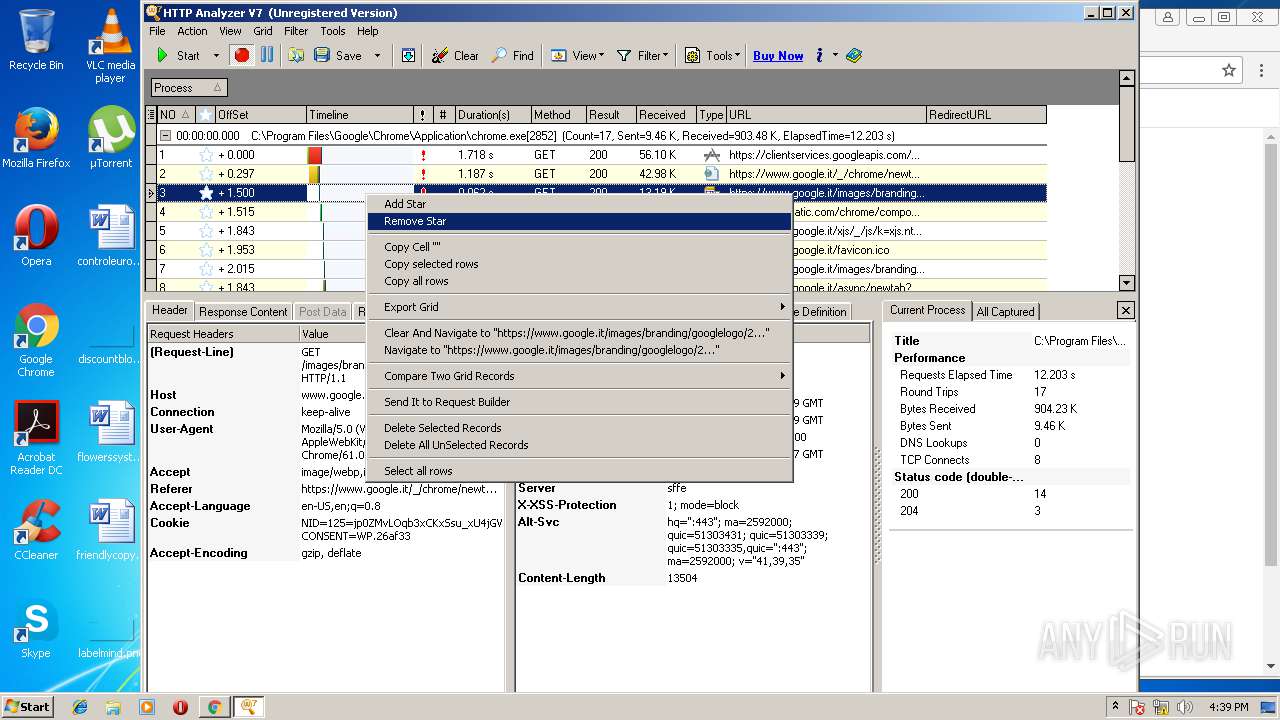Click the grid scrollbar down arrow
1280x720 pixels.
pos(1127,283)
